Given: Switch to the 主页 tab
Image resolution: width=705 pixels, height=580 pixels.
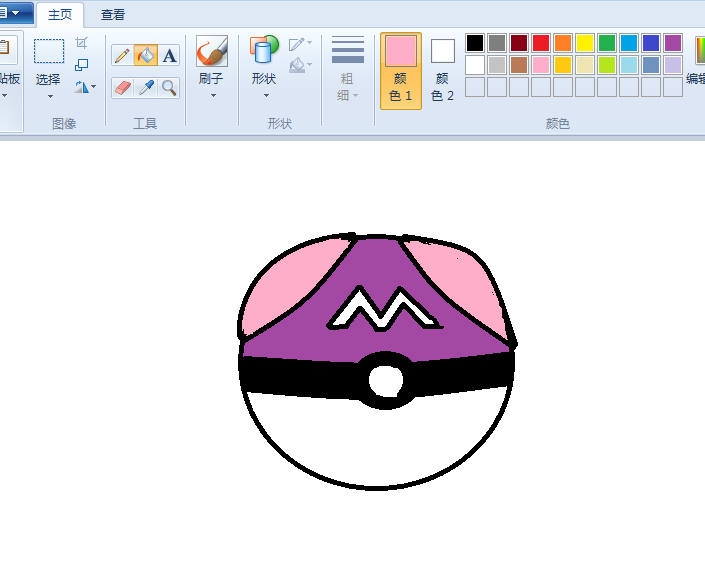Looking at the screenshot, I should click(60, 14).
